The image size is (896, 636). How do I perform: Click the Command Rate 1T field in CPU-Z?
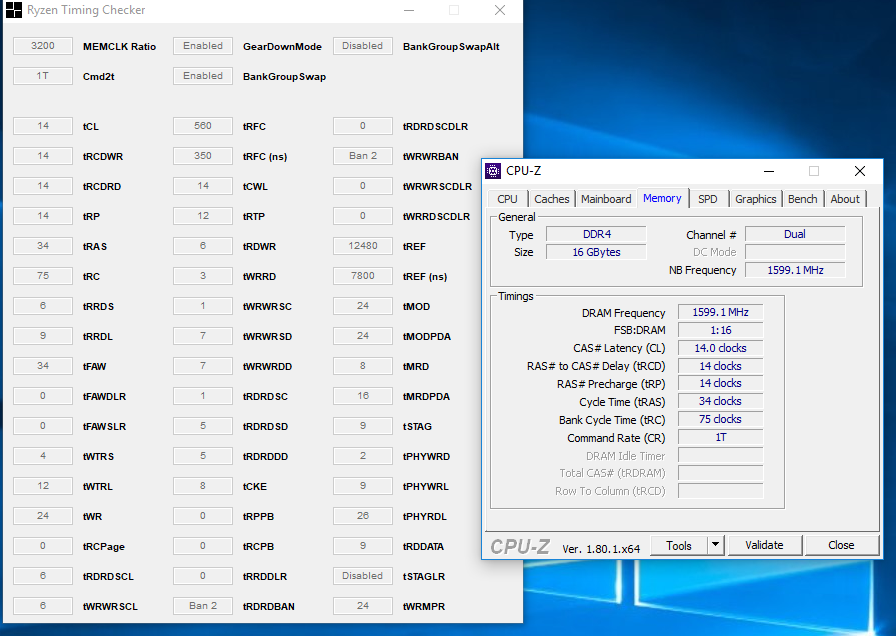(x=720, y=437)
